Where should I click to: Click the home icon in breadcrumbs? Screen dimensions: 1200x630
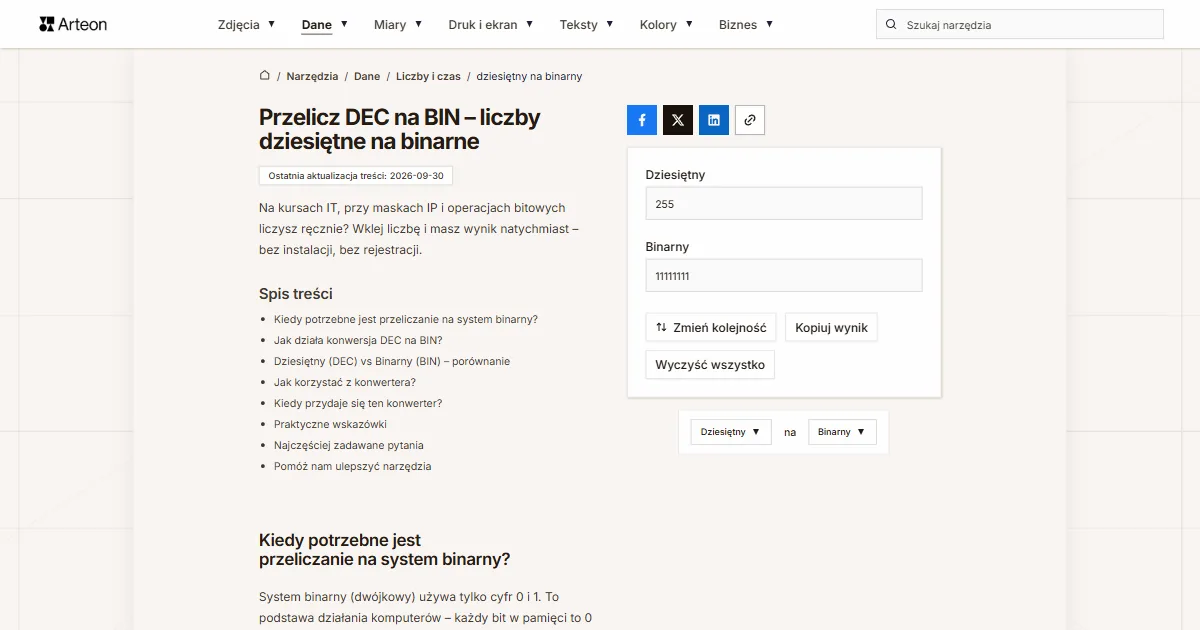[265, 76]
